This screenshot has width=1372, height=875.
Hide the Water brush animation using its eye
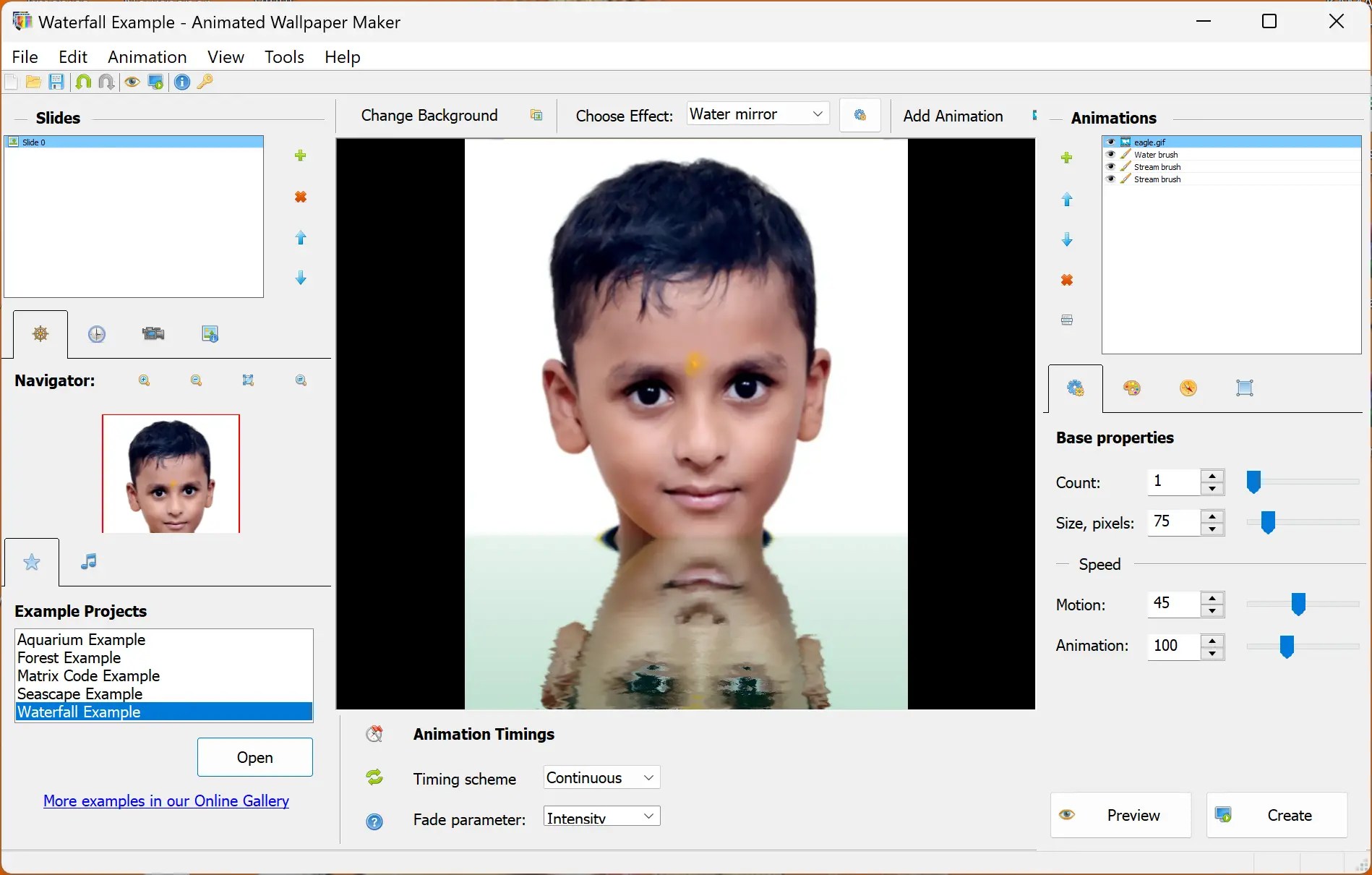point(1111,155)
